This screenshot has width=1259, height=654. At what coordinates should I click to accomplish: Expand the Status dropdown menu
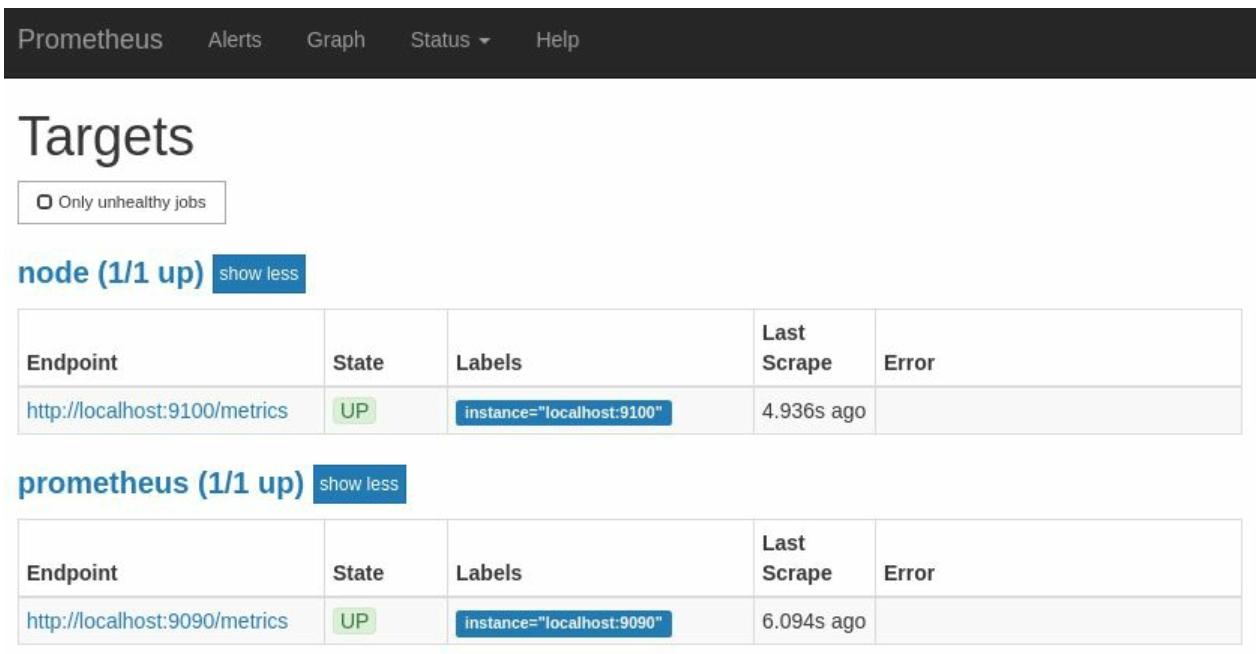(x=450, y=40)
